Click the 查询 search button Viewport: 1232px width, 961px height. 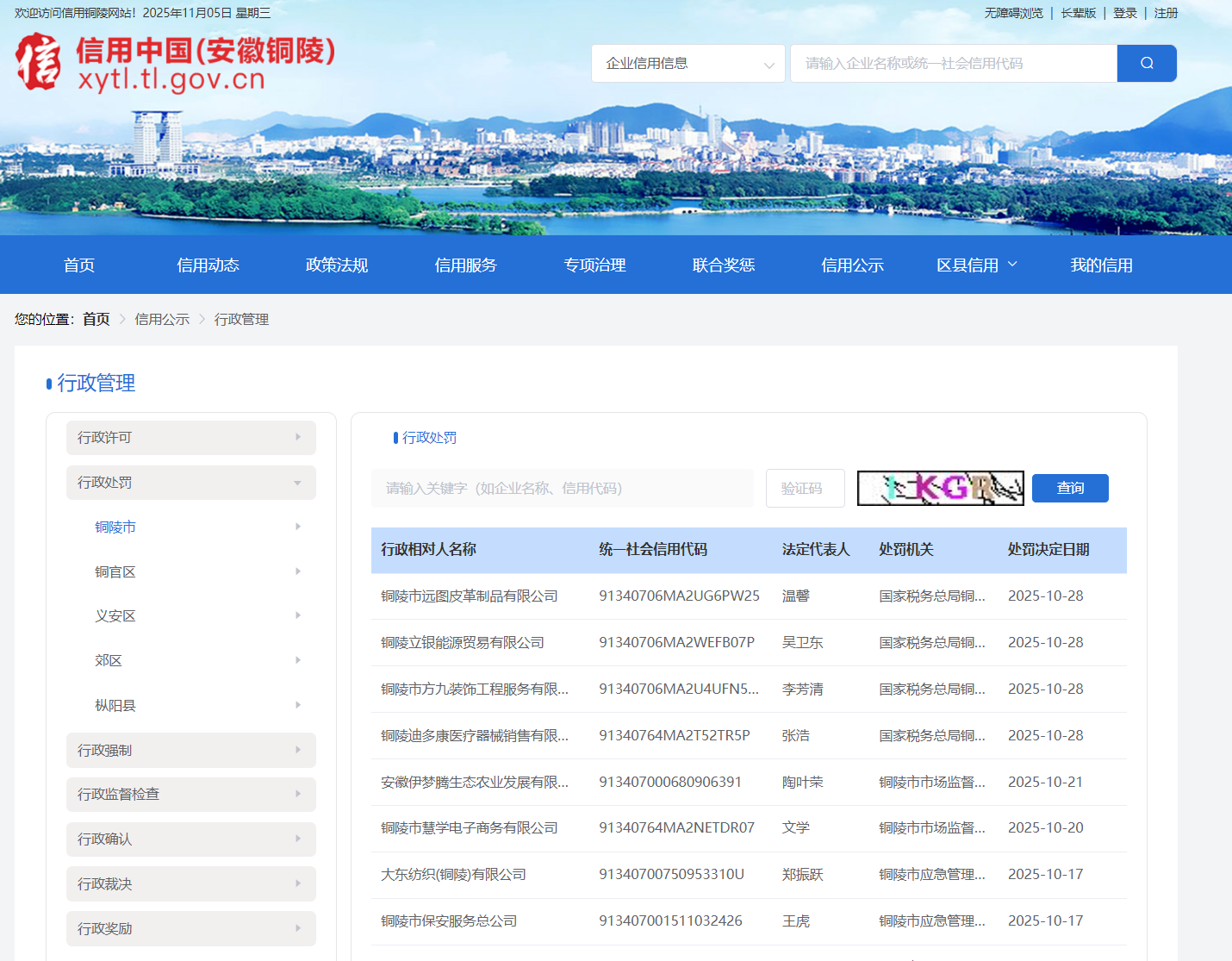coord(1070,488)
